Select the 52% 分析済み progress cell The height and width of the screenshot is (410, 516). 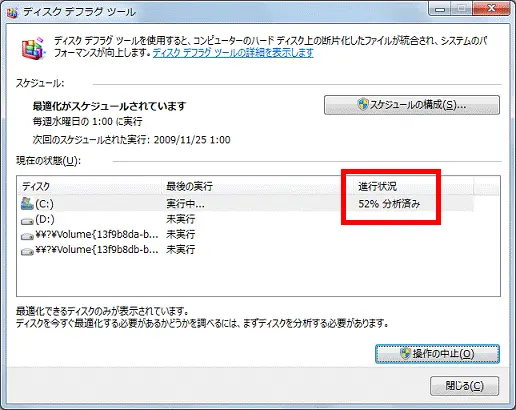(389, 204)
